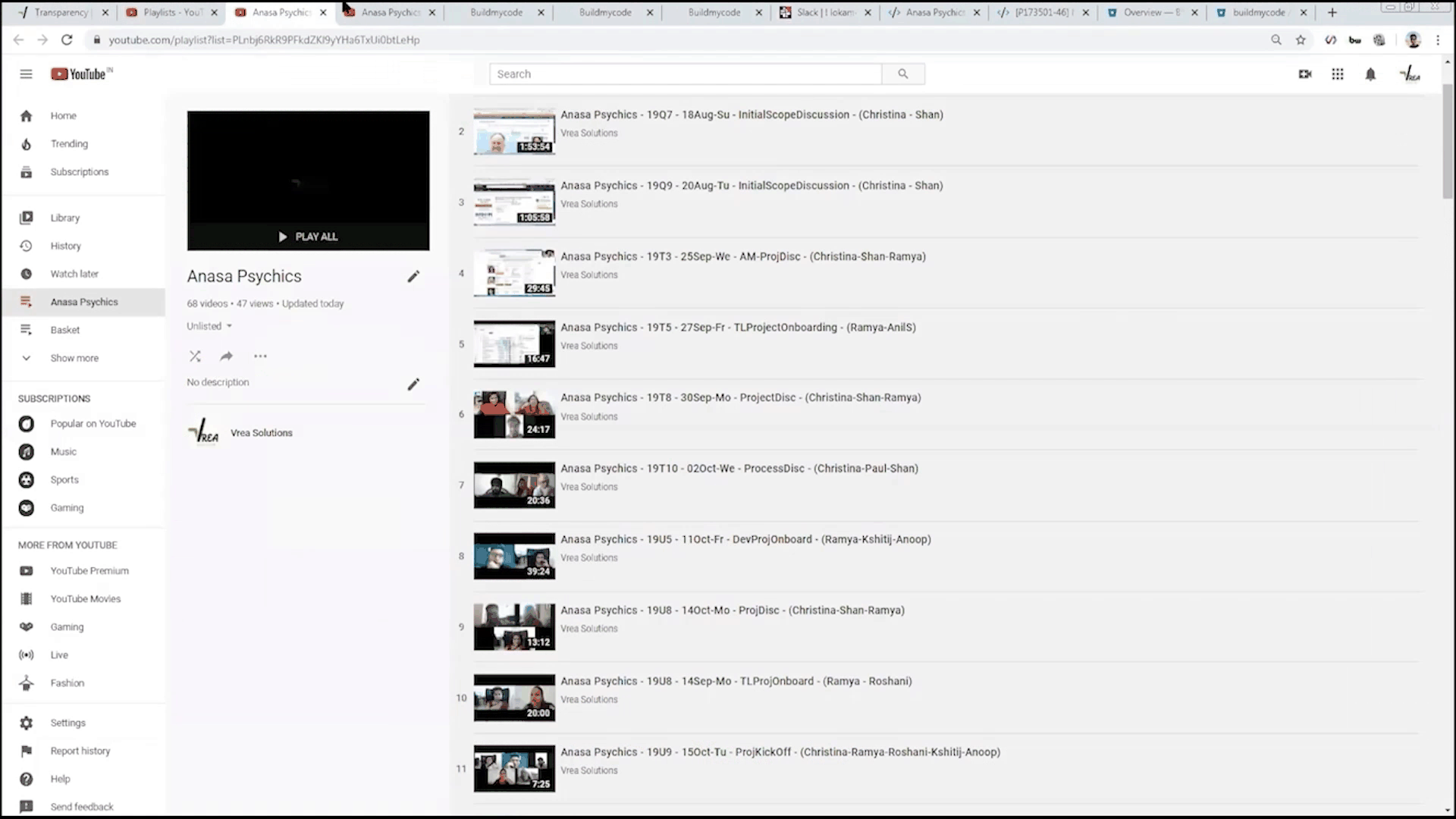This screenshot has width=1456, height=819.
Task: Expand Show more in sidebar
Action: (x=74, y=358)
